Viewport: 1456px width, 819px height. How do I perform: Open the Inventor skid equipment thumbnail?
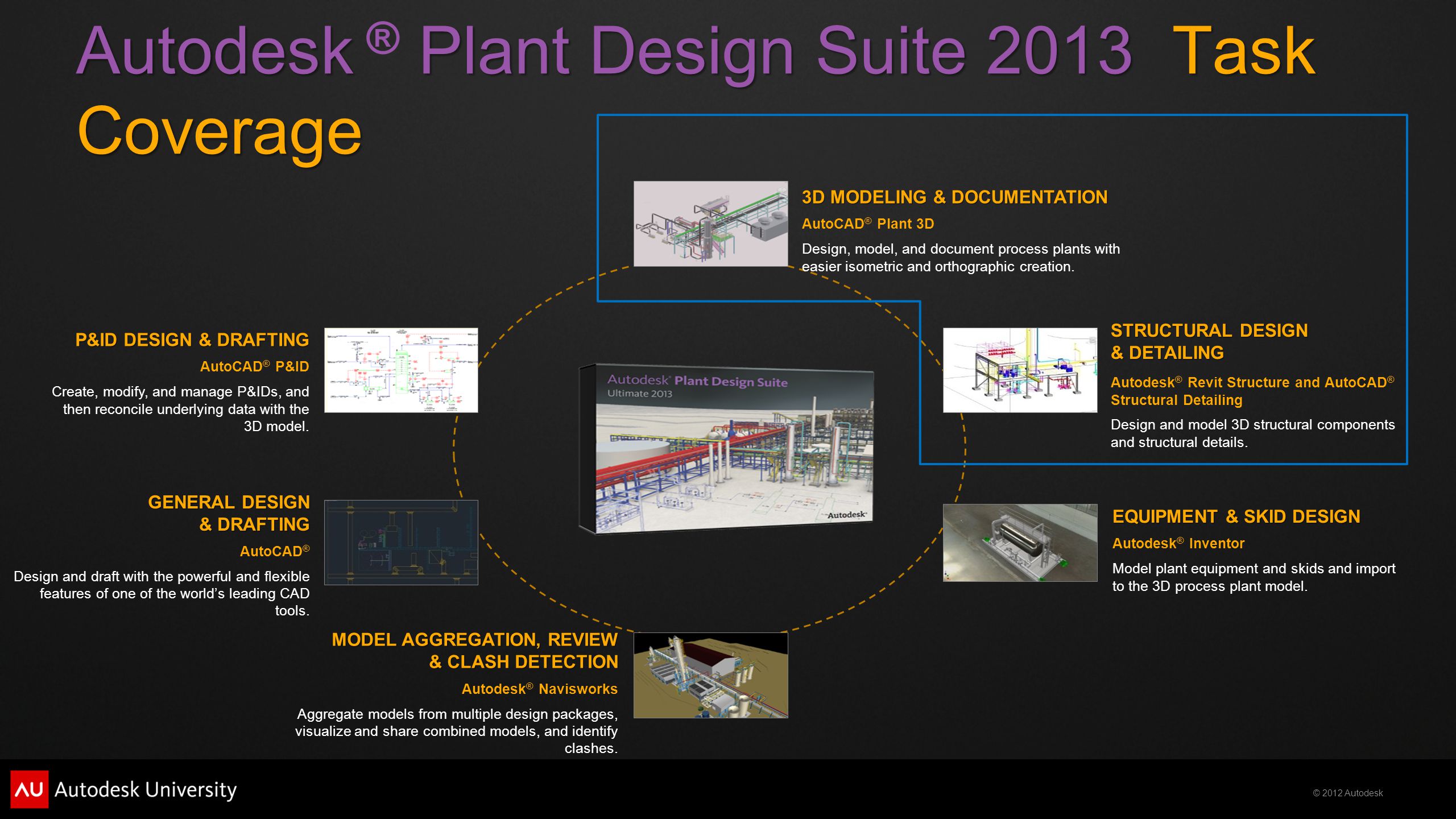pyautogui.click(x=1020, y=543)
